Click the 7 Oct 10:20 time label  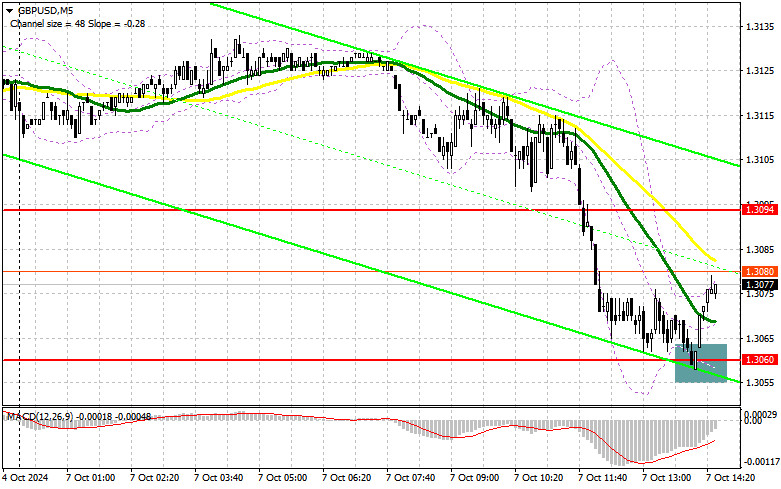click(539, 478)
